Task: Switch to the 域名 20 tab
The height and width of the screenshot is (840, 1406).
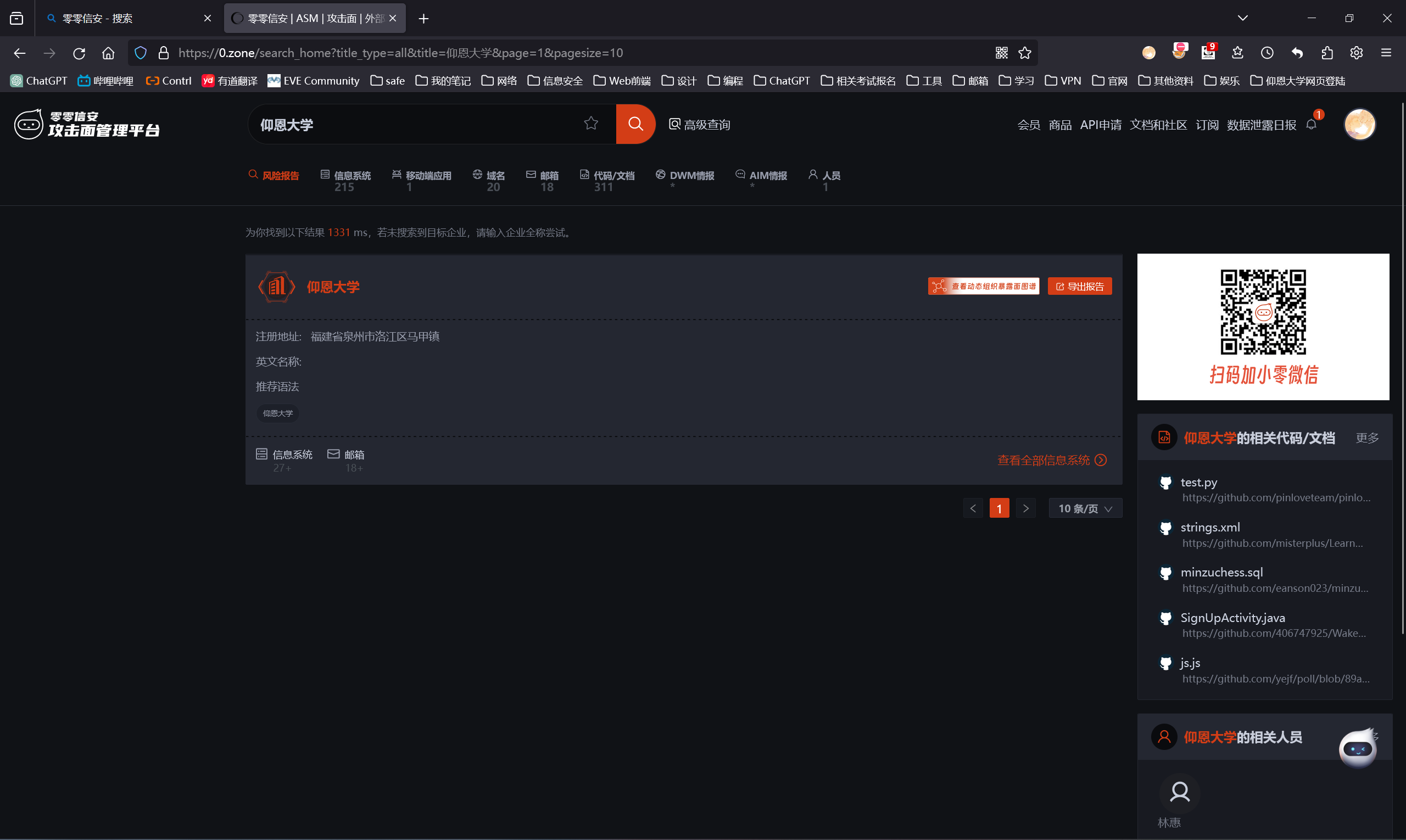Action: click(489, 181)
